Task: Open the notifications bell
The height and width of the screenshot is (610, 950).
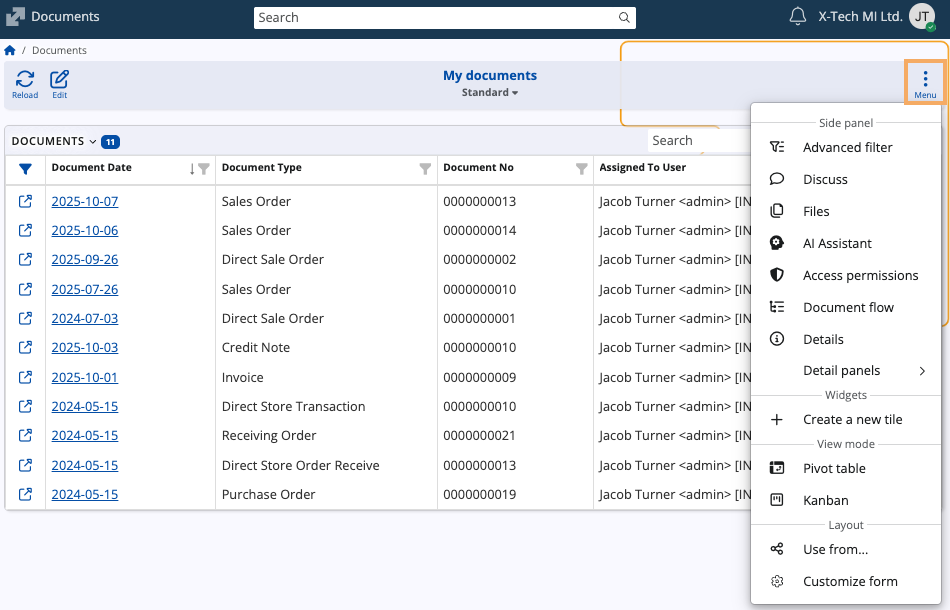Action: [798, 17]
